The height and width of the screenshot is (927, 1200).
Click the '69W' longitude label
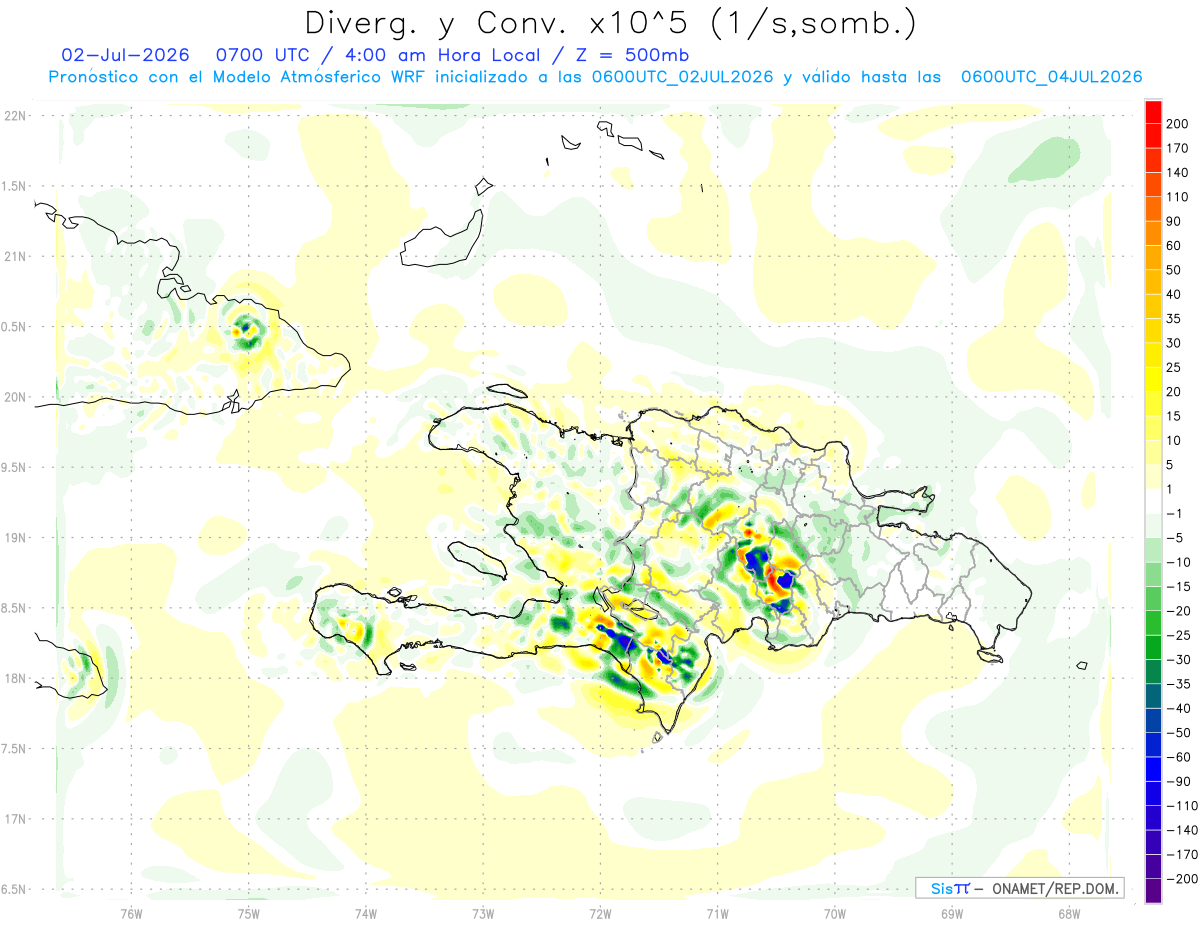pyautogui.click(x=951, y=913)
